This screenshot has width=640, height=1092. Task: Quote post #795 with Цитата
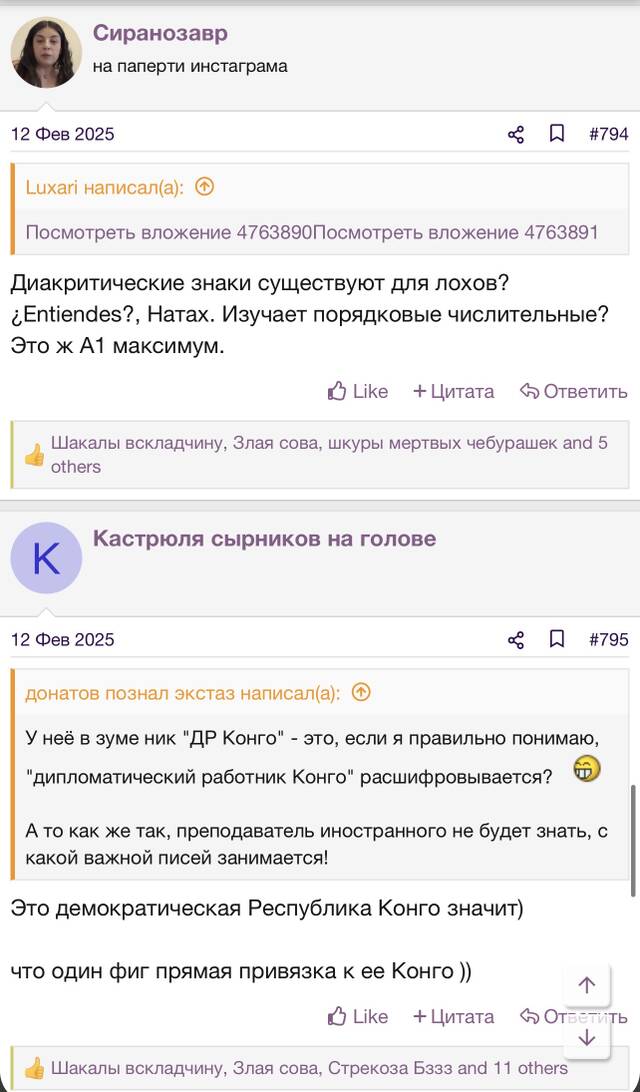click(453, 1017)
